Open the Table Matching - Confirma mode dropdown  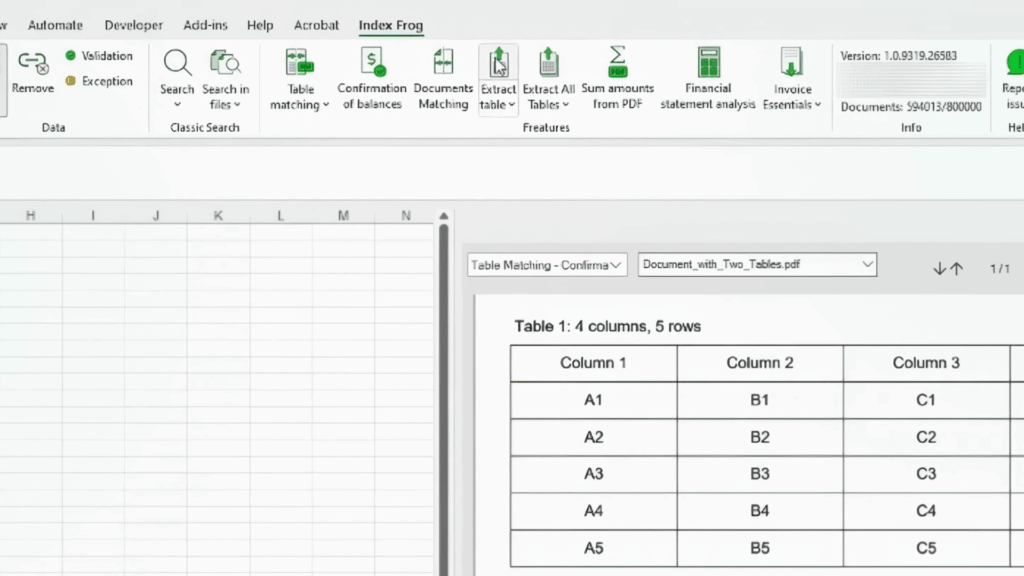point(547,264)
